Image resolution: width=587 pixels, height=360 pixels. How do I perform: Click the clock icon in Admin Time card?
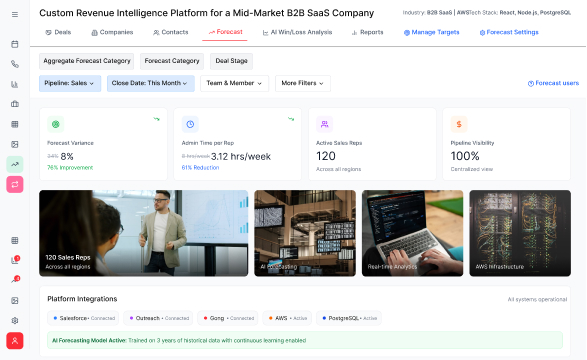tap(190, 124)
